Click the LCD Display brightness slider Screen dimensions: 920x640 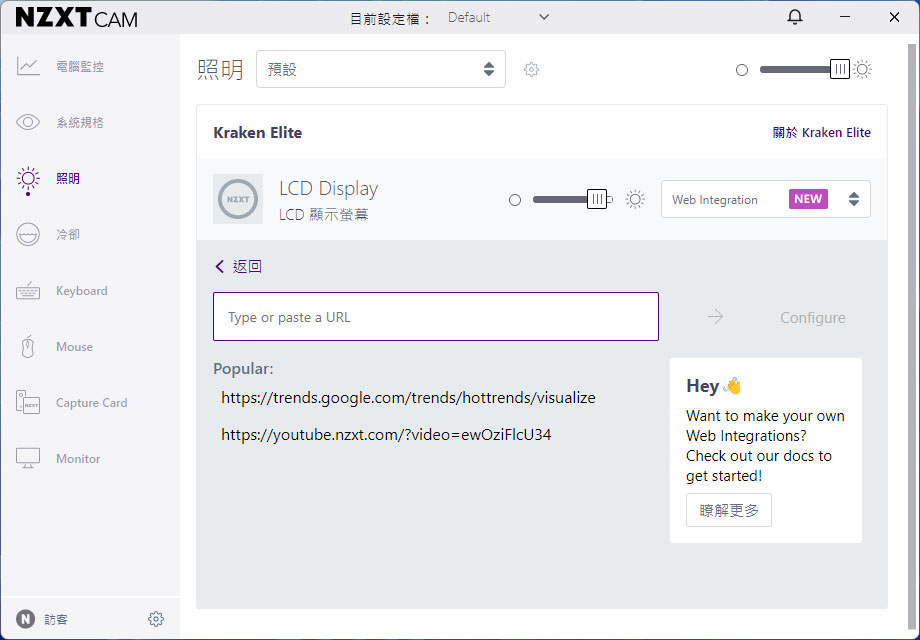(x=573, y=199)
